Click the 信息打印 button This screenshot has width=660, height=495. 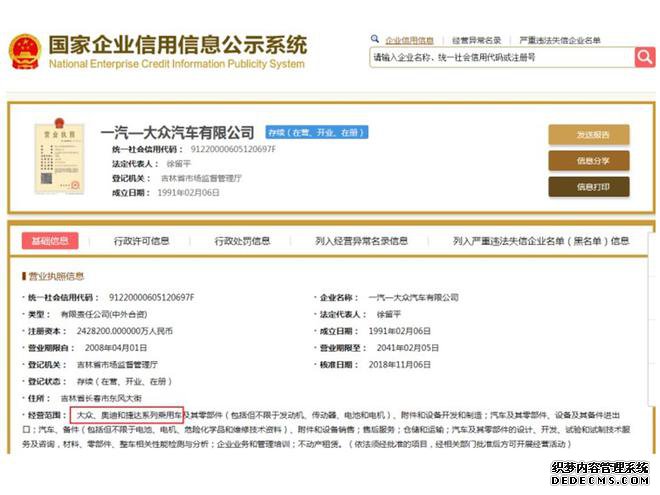(589, 187)
